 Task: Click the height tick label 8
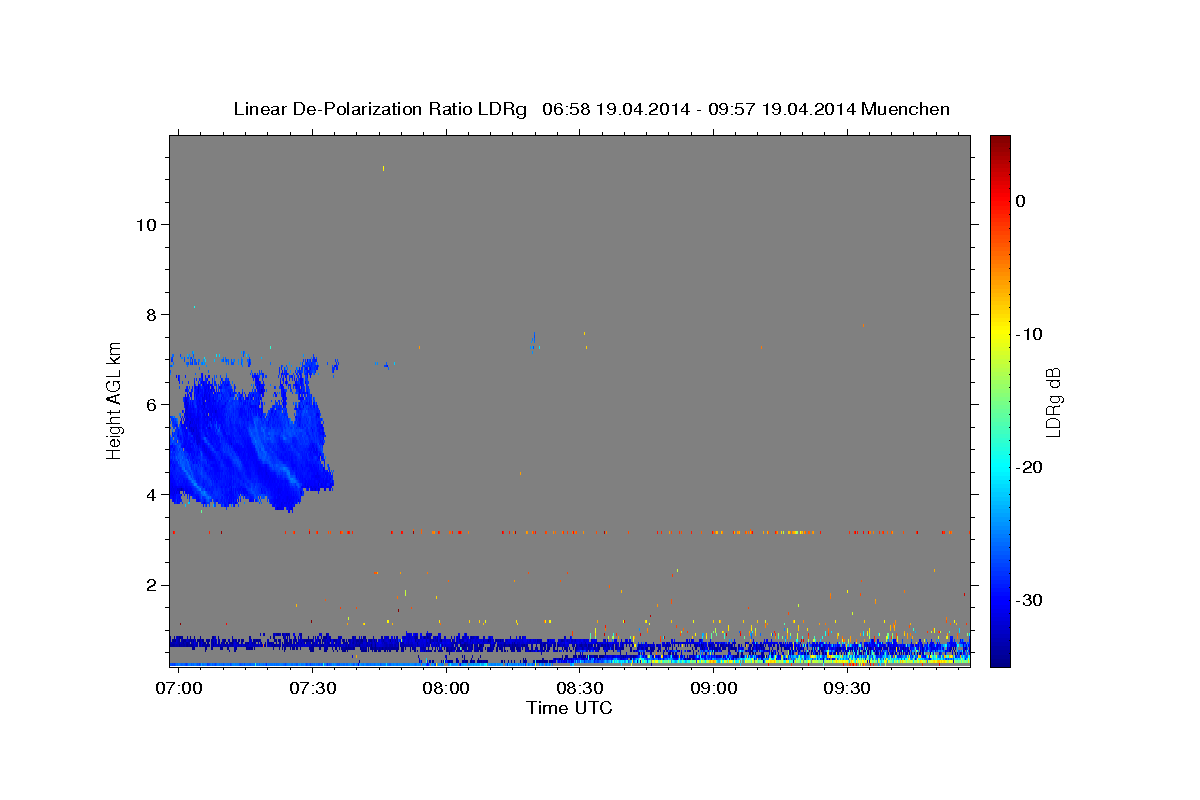[x=150, y=314]
